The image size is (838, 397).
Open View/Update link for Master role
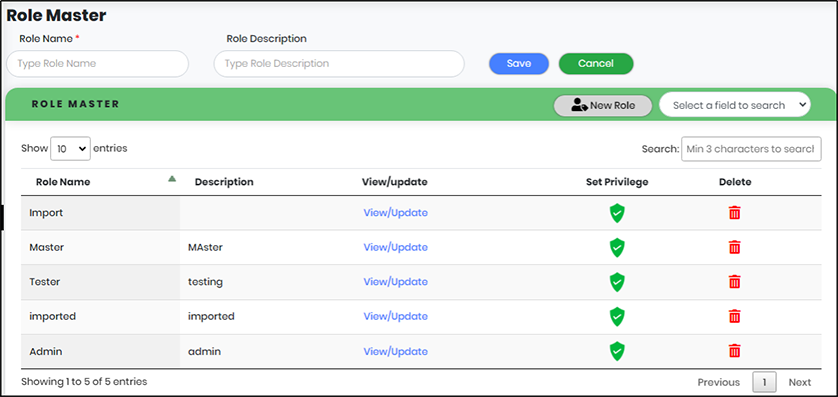tap(395, 247)
